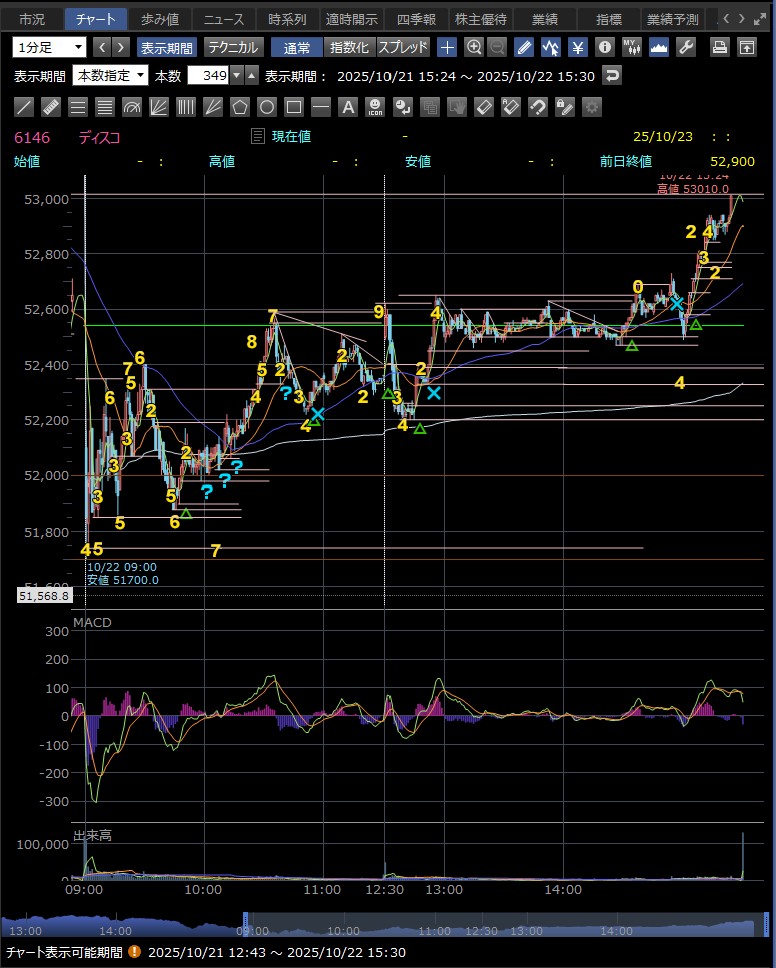Click the 本数 count input field

(x=208, y=76)
